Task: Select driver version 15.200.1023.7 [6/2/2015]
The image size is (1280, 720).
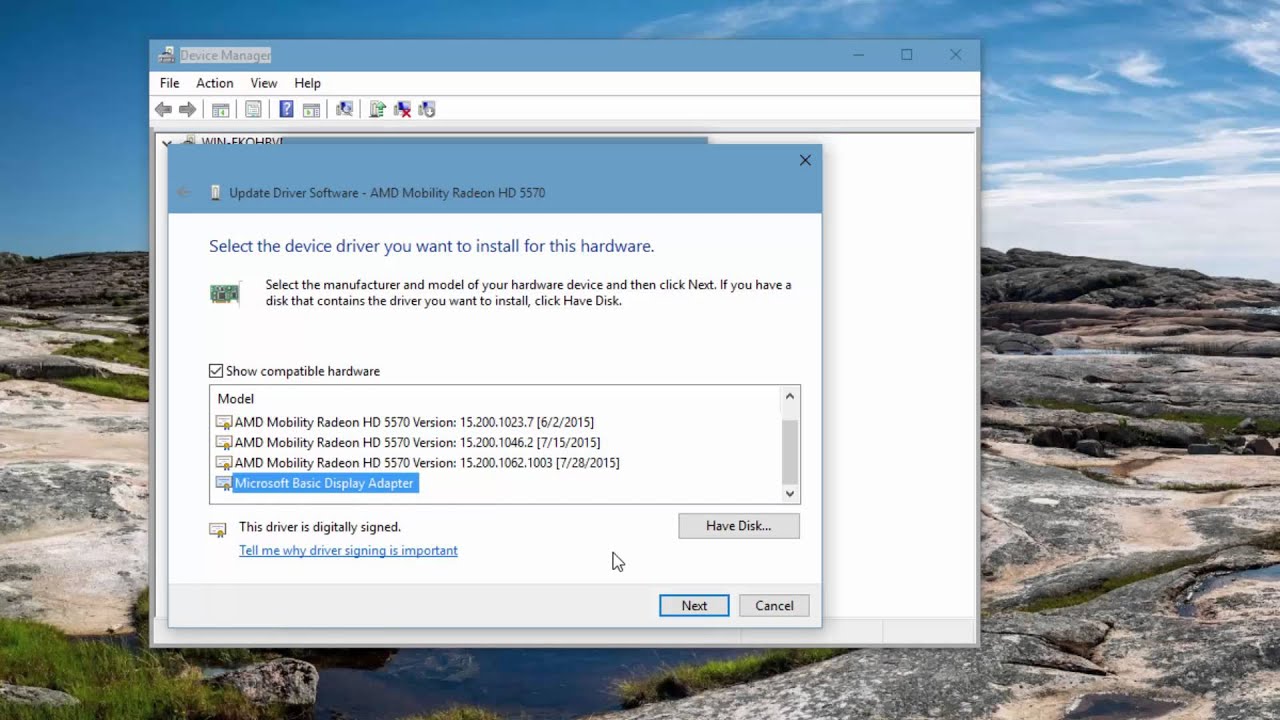Action: pos(414,422)
